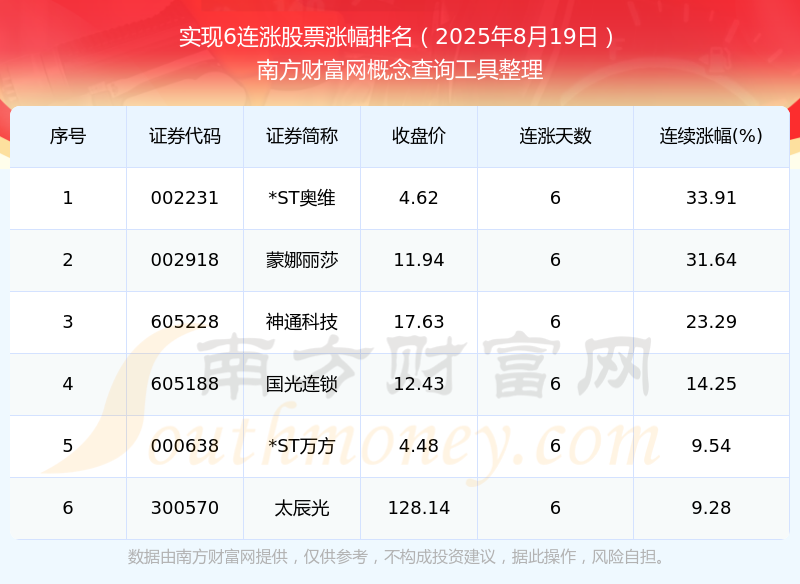This screenshot has height=584, width=800.
Task: Click the gain value 9.28
Action: 711,508
